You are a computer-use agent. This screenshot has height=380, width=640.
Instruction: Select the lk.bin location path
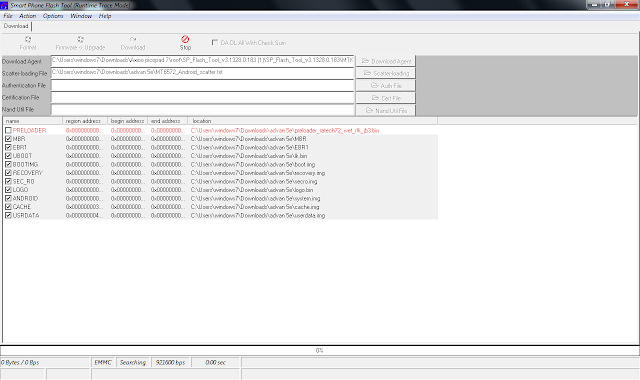point(249,156)
